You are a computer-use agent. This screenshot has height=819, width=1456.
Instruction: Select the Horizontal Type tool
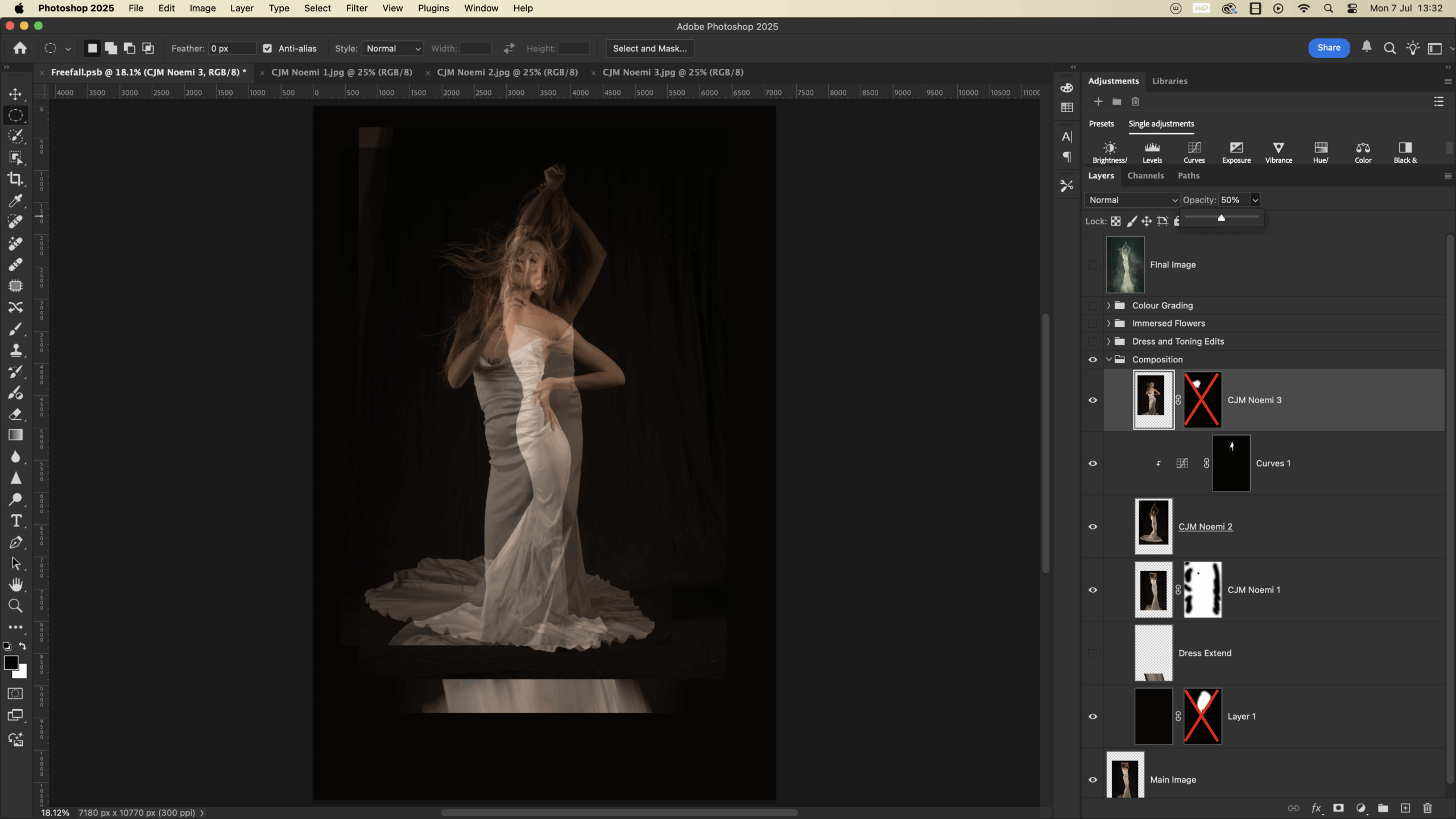pyautogui.click(x=15, y=520)
